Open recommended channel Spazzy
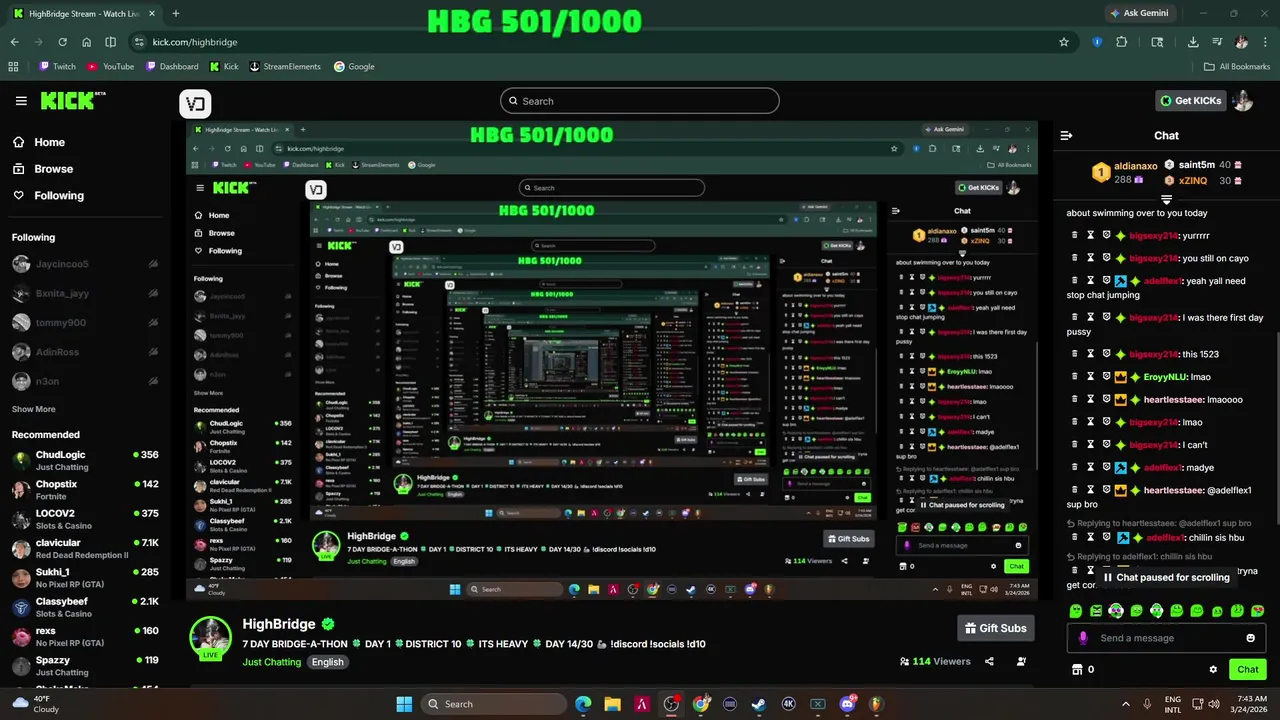 pyautogui.click(x=85, y=666)
